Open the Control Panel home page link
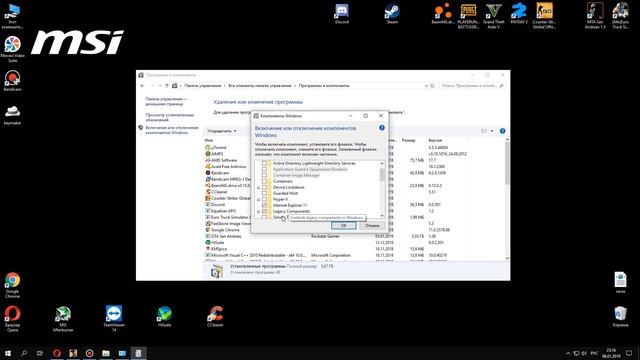This screenshot has width=640, height=360. click(166, 101)
